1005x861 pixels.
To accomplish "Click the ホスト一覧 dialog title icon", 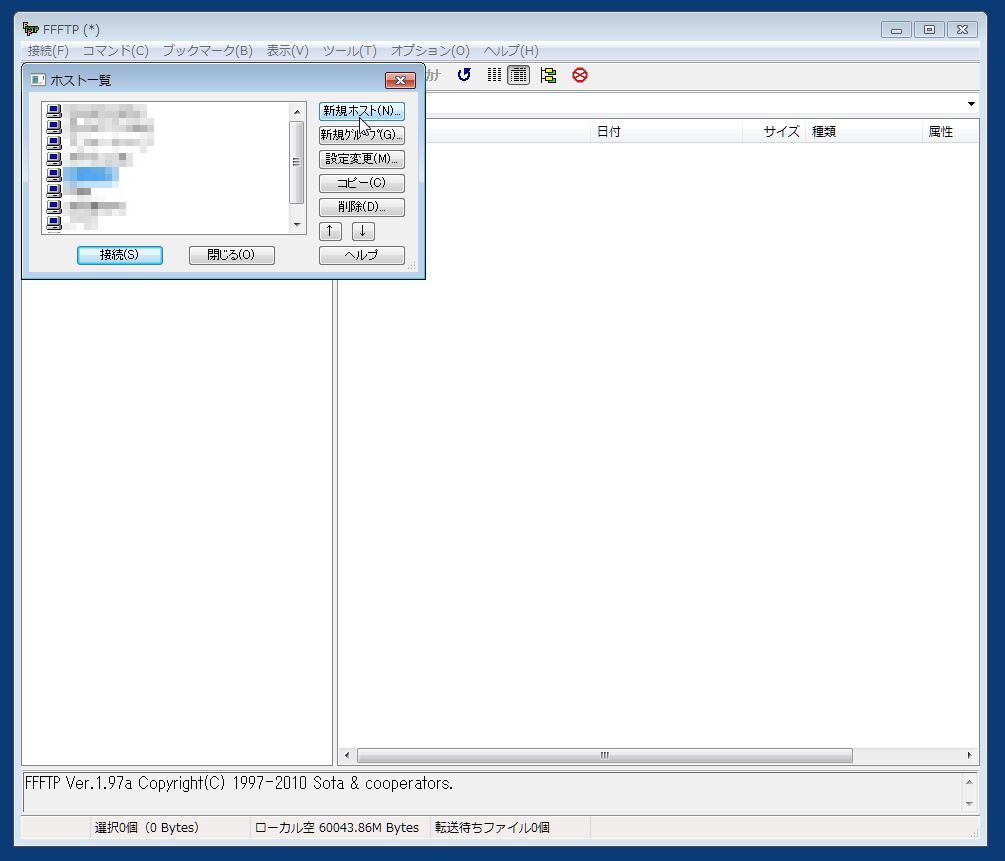I will pos(38,79).
